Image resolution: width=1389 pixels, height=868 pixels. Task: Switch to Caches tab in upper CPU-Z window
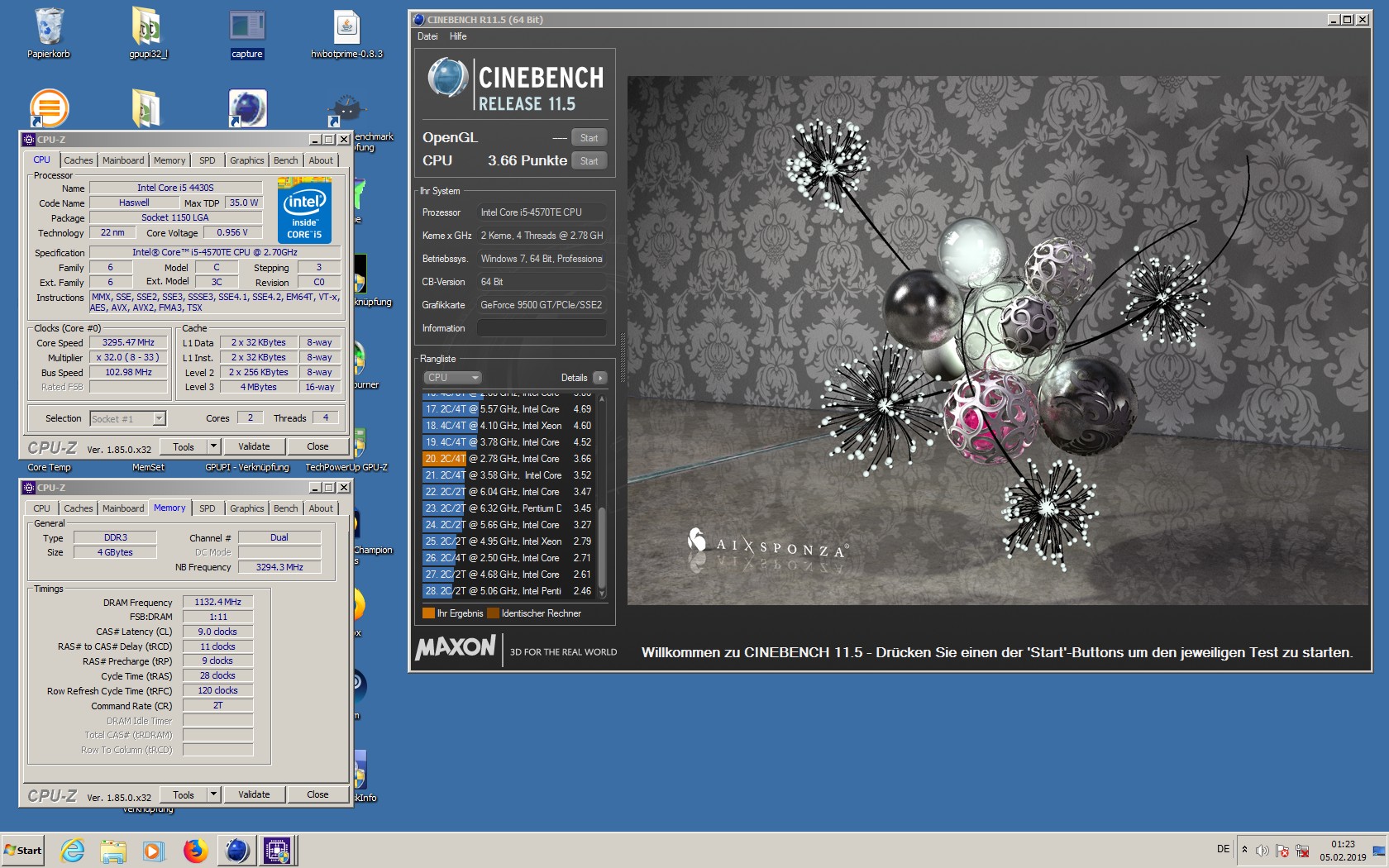[x=79, y=160]
